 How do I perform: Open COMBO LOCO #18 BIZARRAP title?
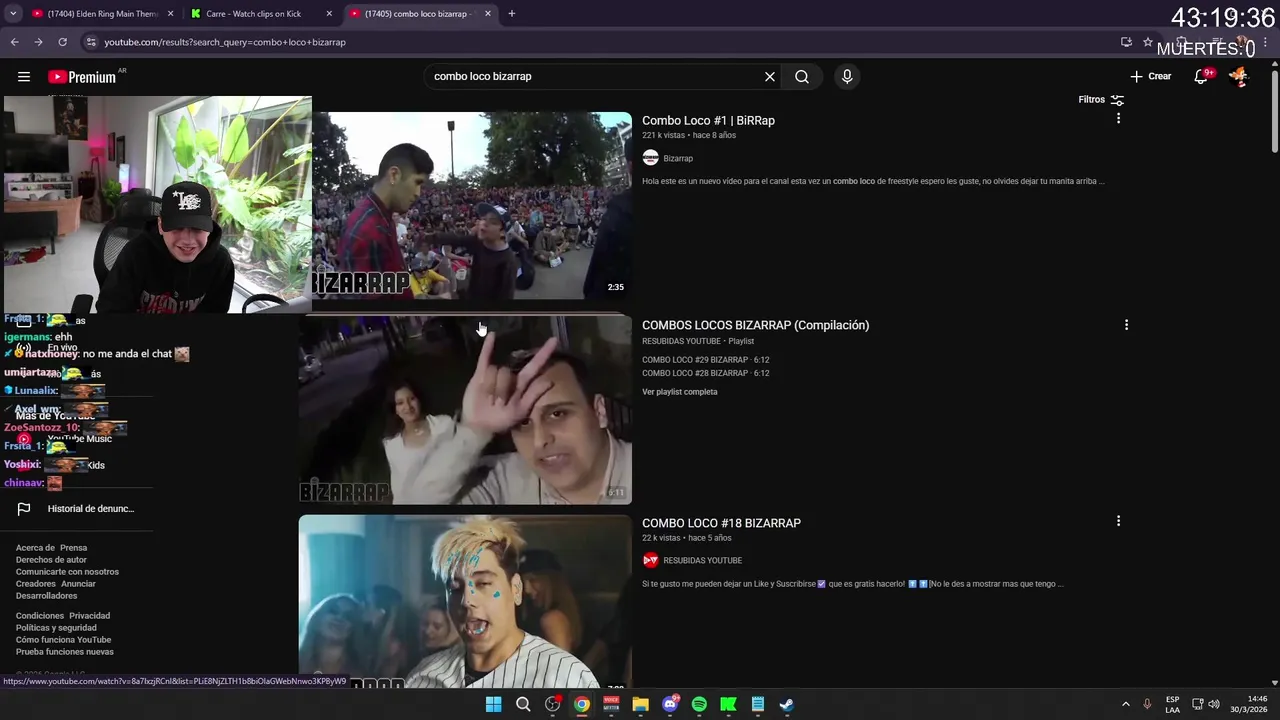click(721, 523)
